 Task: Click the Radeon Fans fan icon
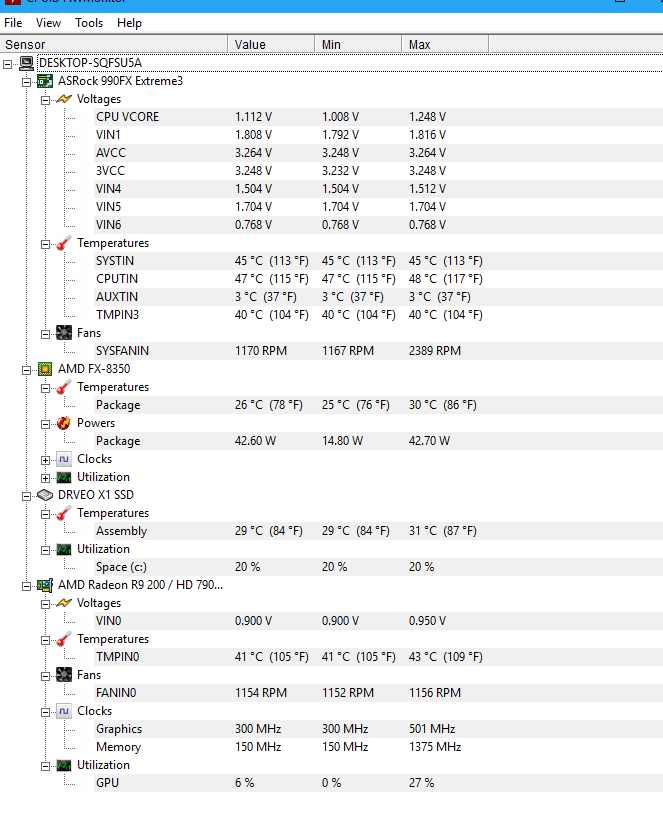pos(64,675)
